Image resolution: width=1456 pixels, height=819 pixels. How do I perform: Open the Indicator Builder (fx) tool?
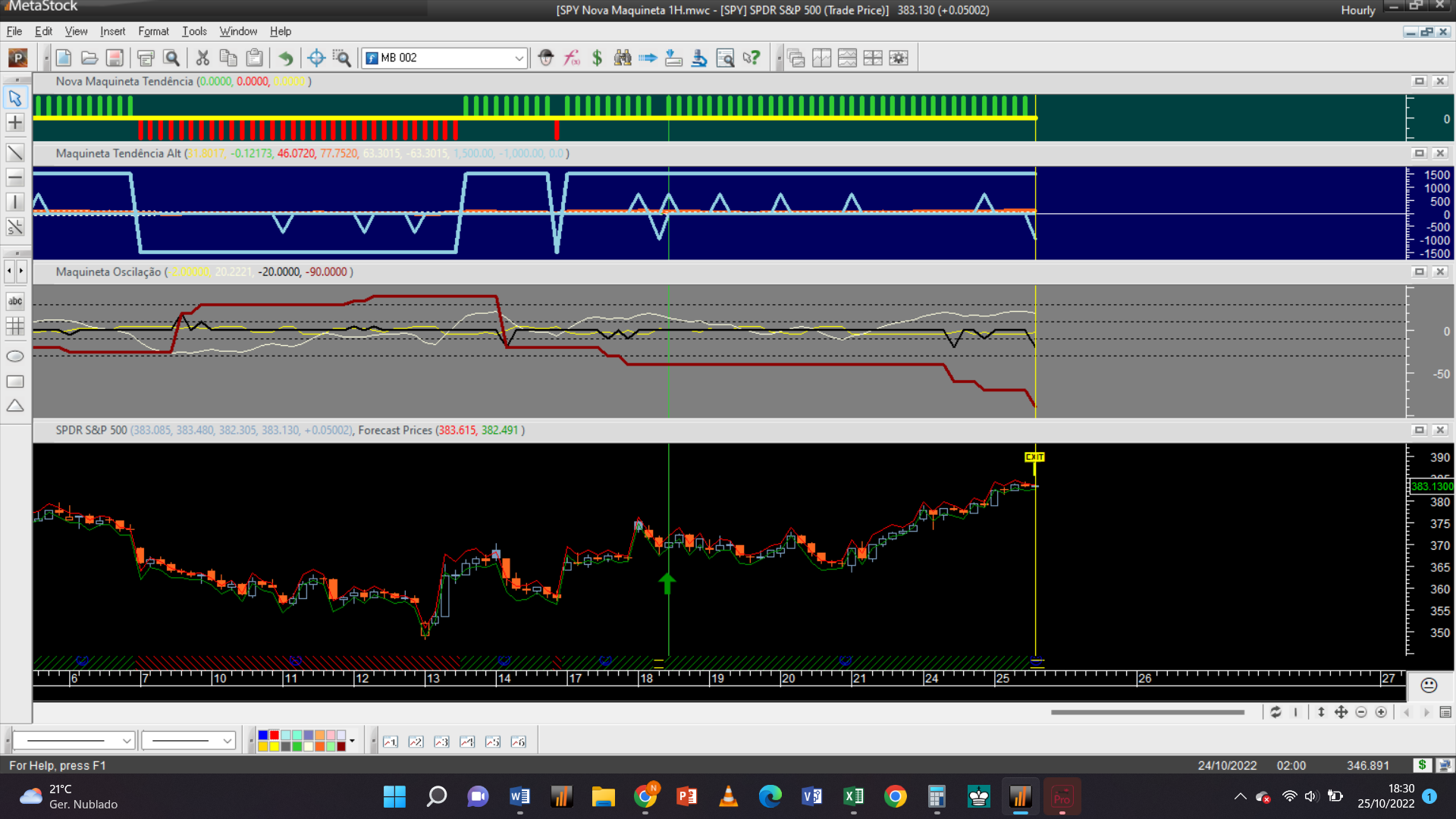[572, 58]
